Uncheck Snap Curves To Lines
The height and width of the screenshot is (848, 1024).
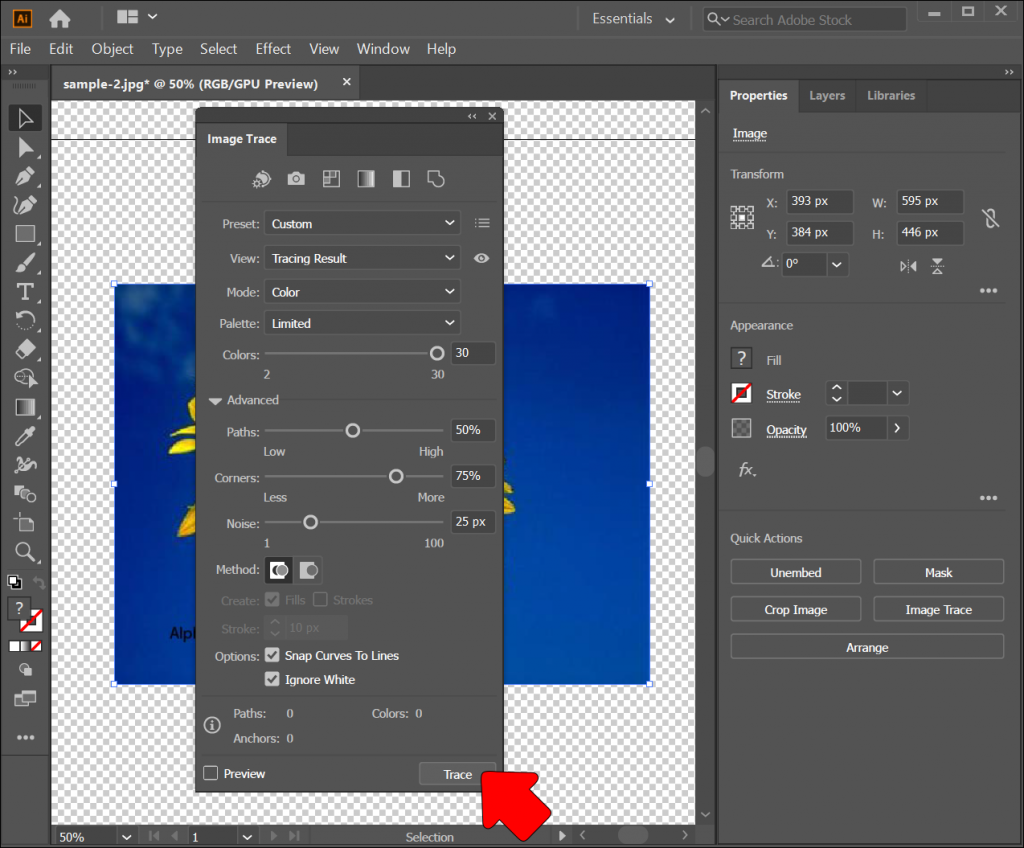coord(272,655)
